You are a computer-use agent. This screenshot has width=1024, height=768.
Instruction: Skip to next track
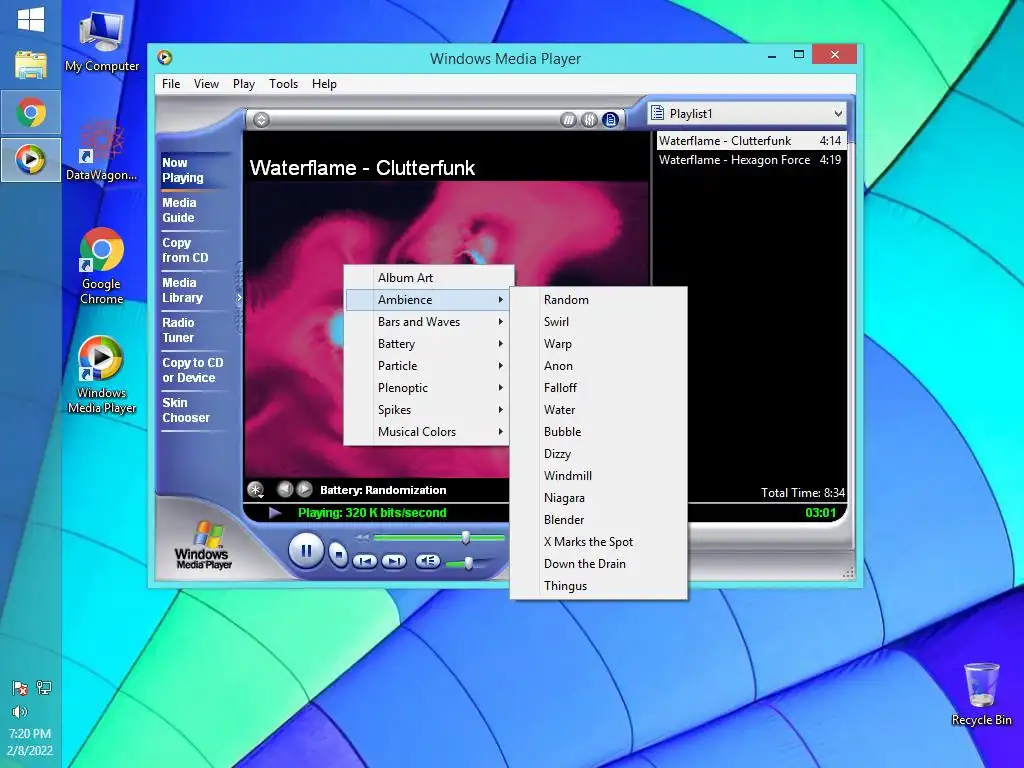click(x=394, y=561)
